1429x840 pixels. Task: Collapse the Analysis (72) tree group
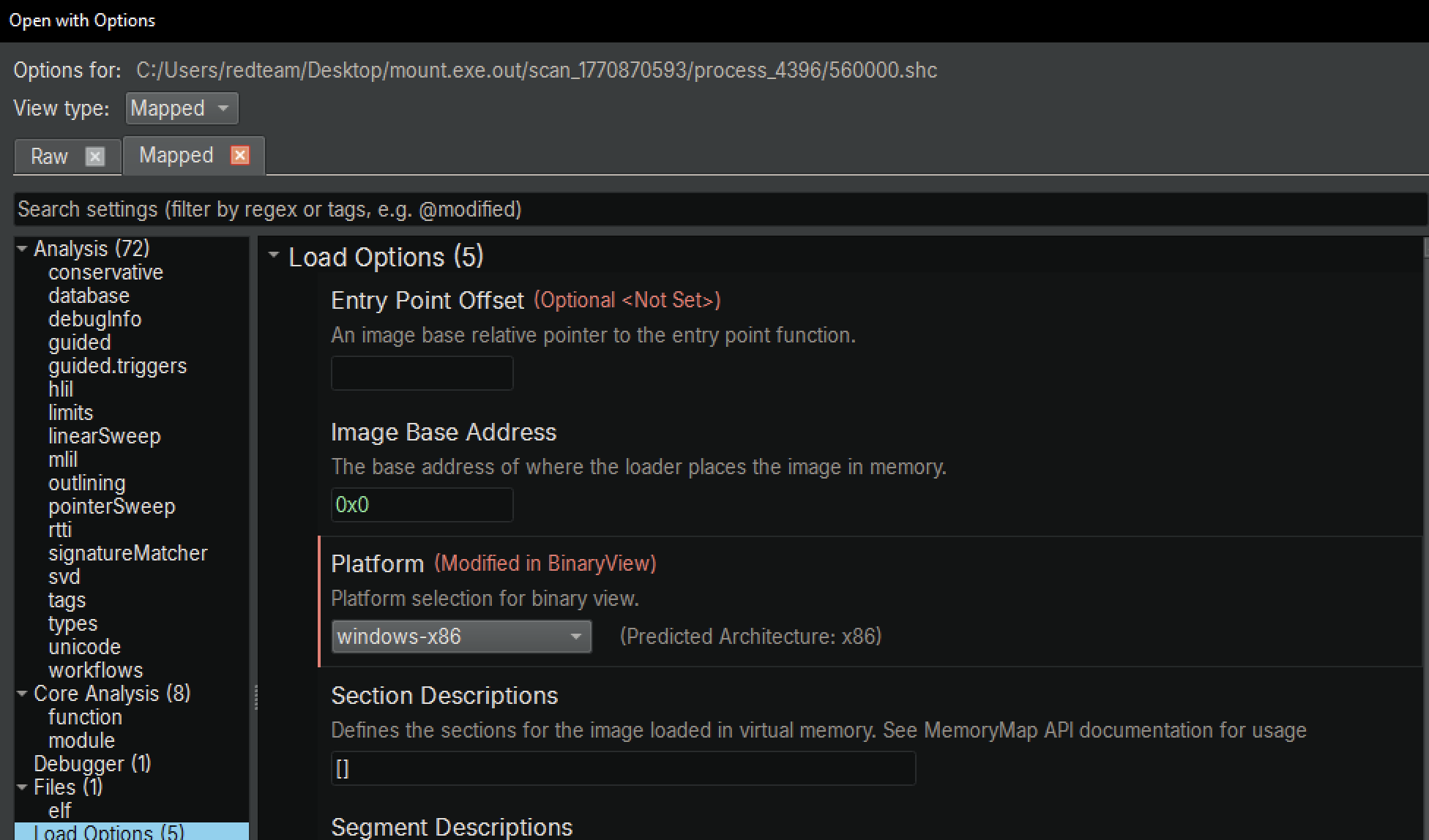click(x=23, y=249)
